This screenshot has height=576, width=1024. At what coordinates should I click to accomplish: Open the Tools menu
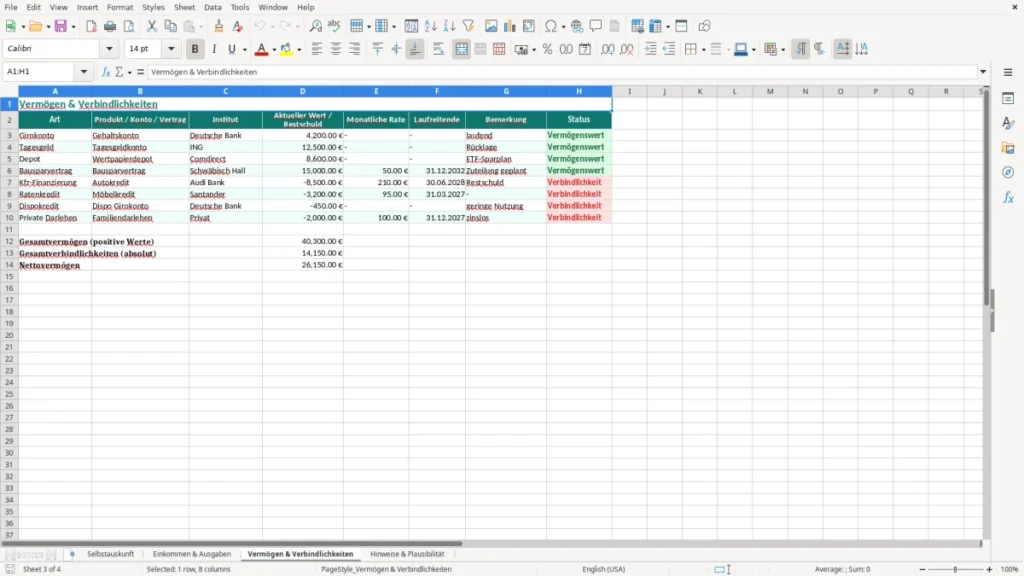(240, 7)
